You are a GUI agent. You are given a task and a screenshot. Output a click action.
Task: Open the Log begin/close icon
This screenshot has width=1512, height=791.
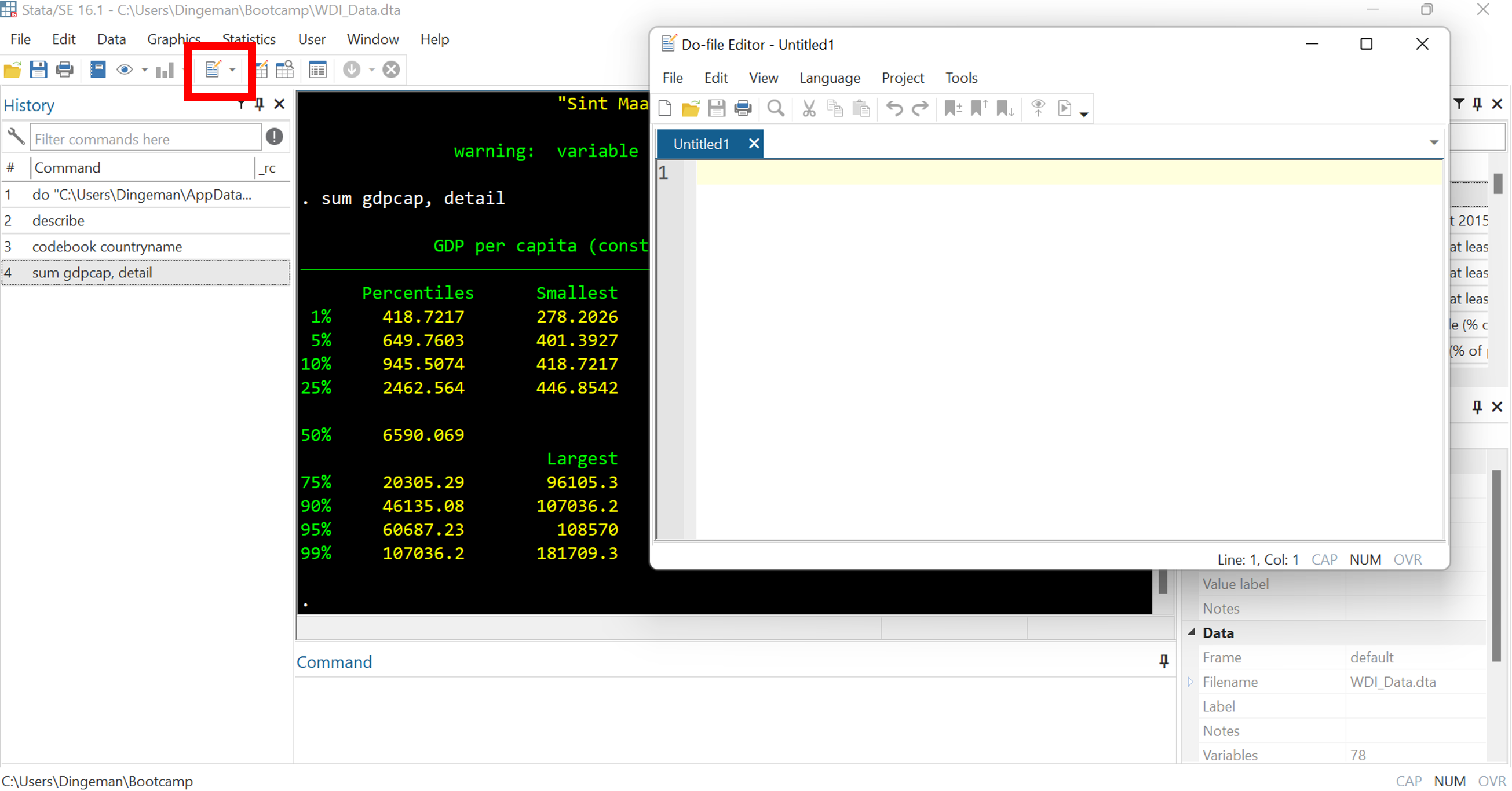(x=97, y=69)
